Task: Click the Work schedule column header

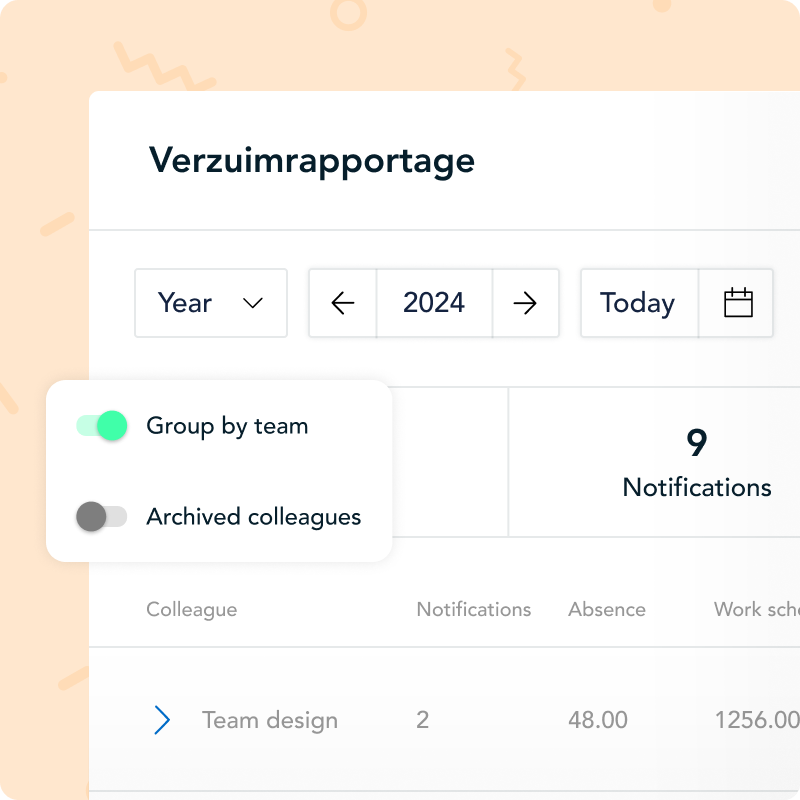Action: tap(756, 609)
